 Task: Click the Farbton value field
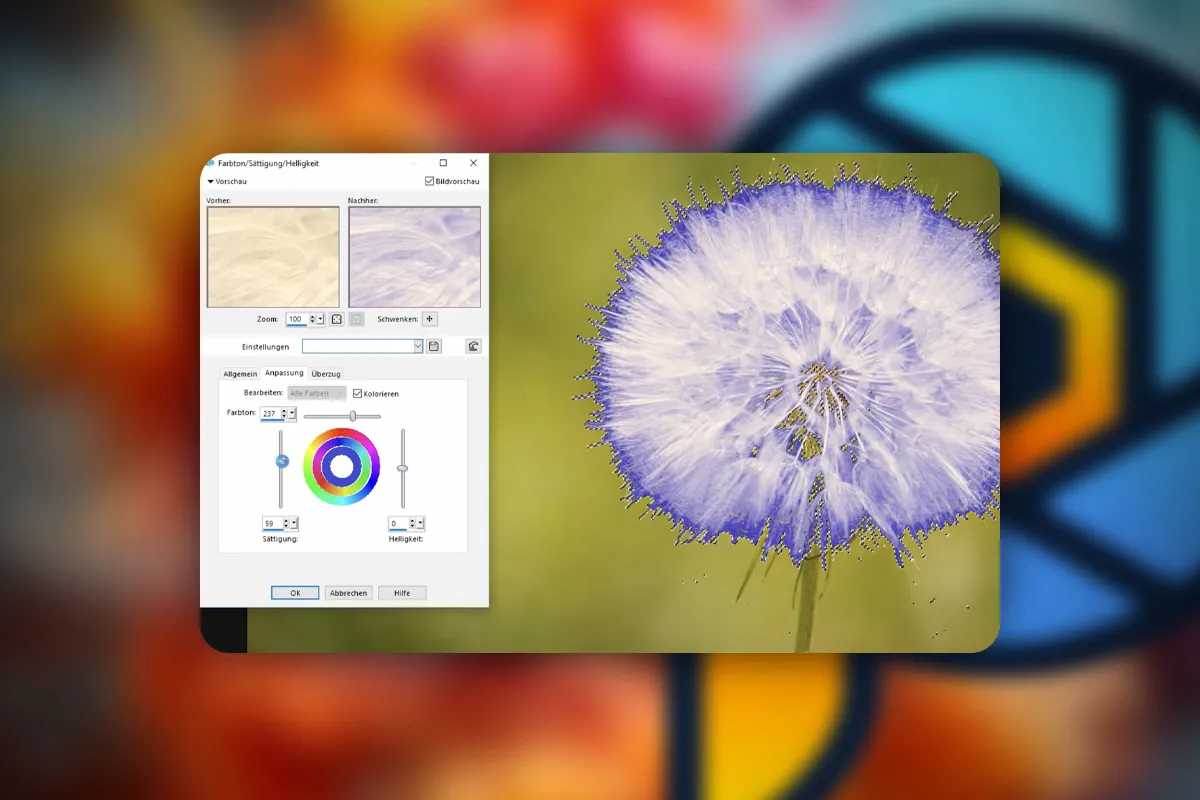point(270,413)
